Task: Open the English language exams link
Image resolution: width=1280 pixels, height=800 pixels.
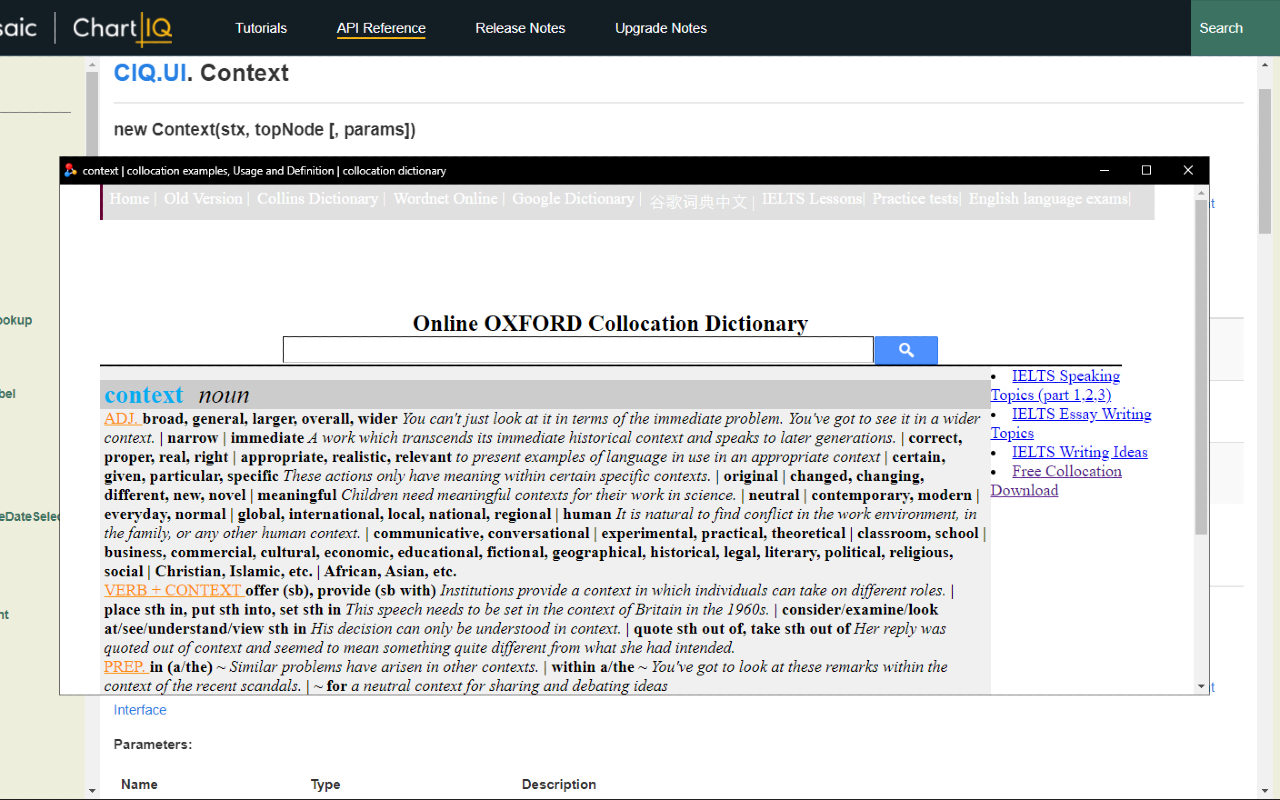Action: click(x=1048, y=199)
